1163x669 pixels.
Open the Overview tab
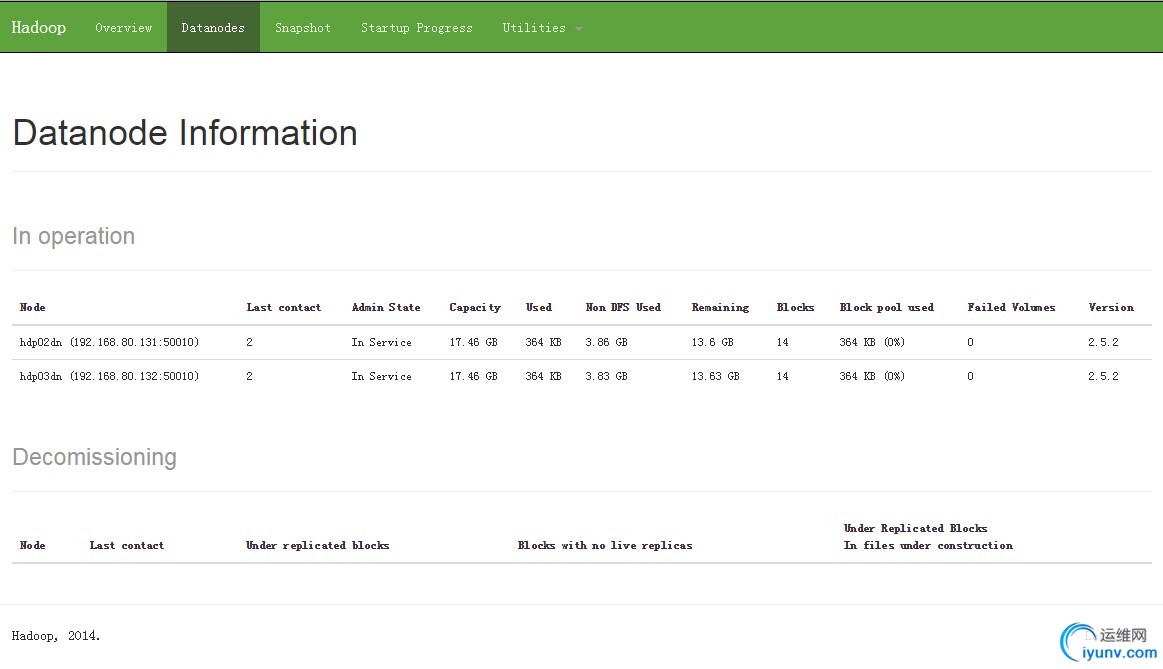click(x=123, y=28)
